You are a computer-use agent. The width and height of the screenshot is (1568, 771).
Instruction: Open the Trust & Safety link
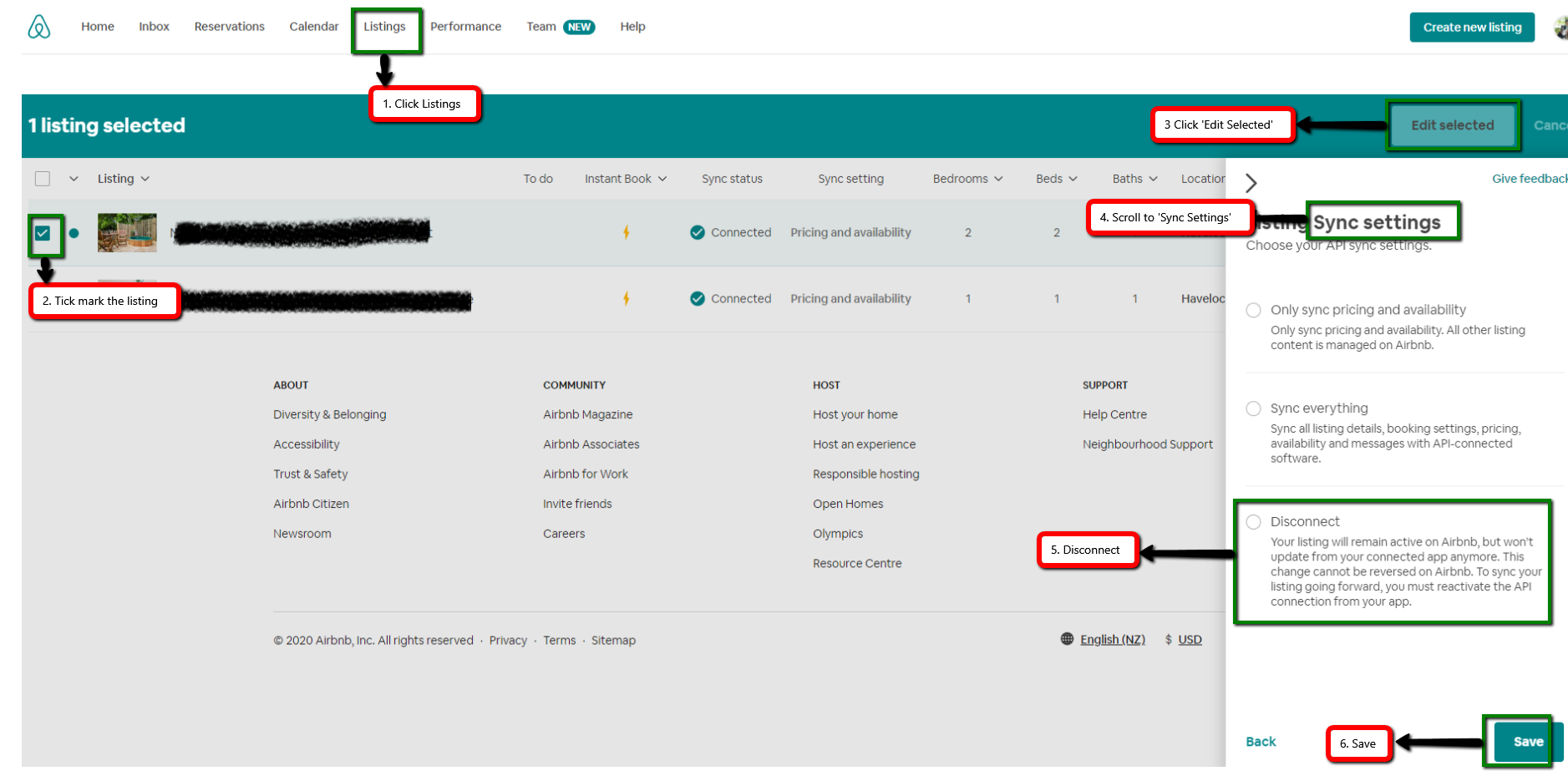click(x=311, y=474)
